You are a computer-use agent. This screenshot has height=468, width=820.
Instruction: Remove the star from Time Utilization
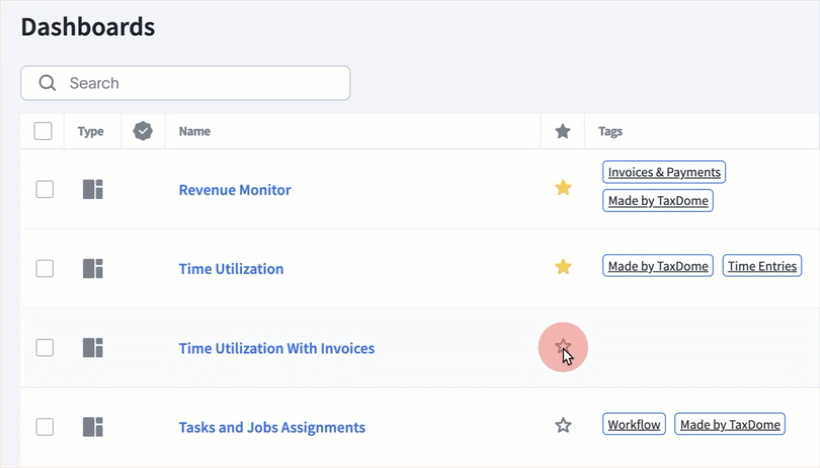(563, 267)
